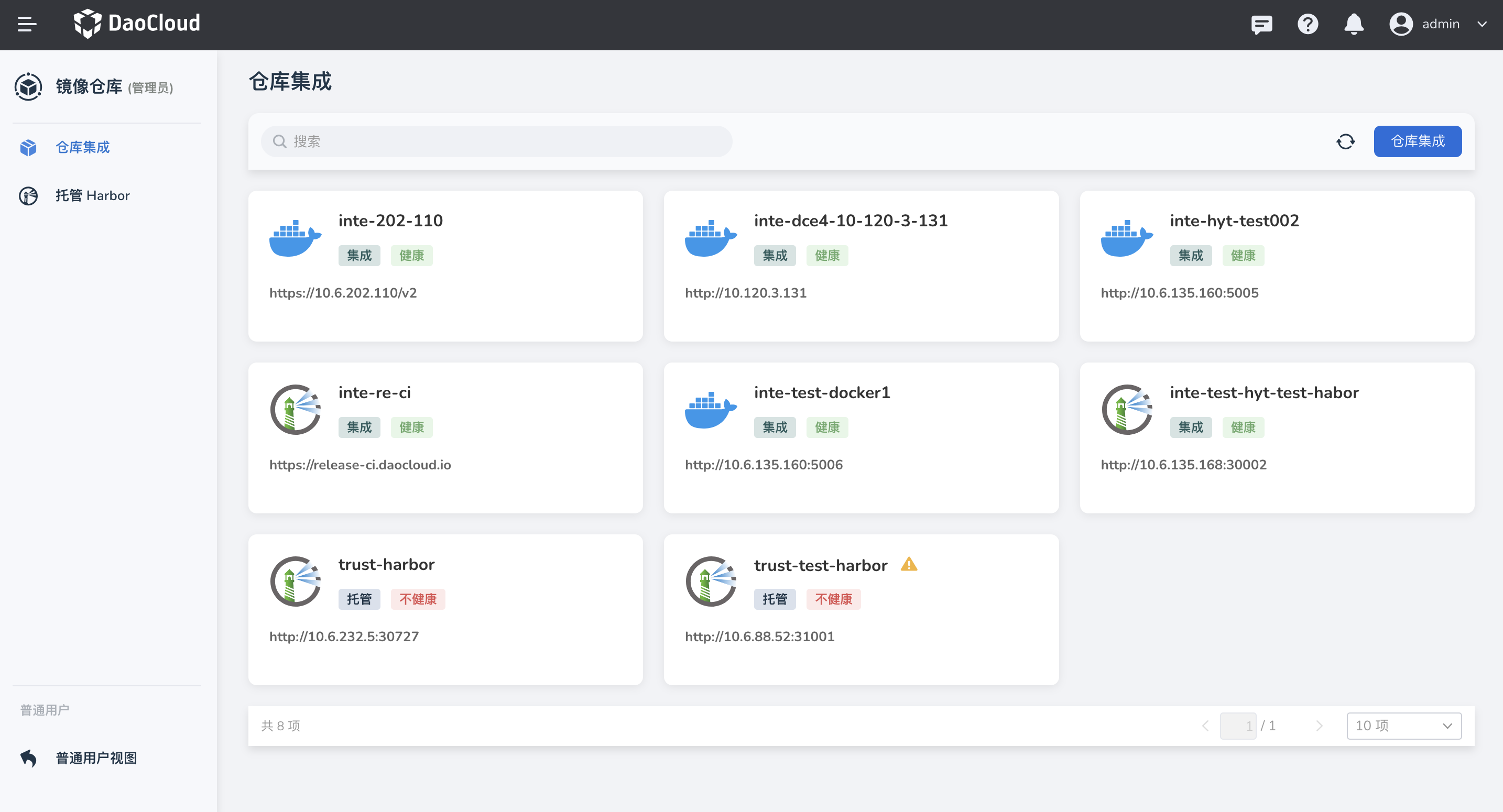Open the notifications bell
The width and height of the screenshot is (1503, 812).
tap(1354, 25)
